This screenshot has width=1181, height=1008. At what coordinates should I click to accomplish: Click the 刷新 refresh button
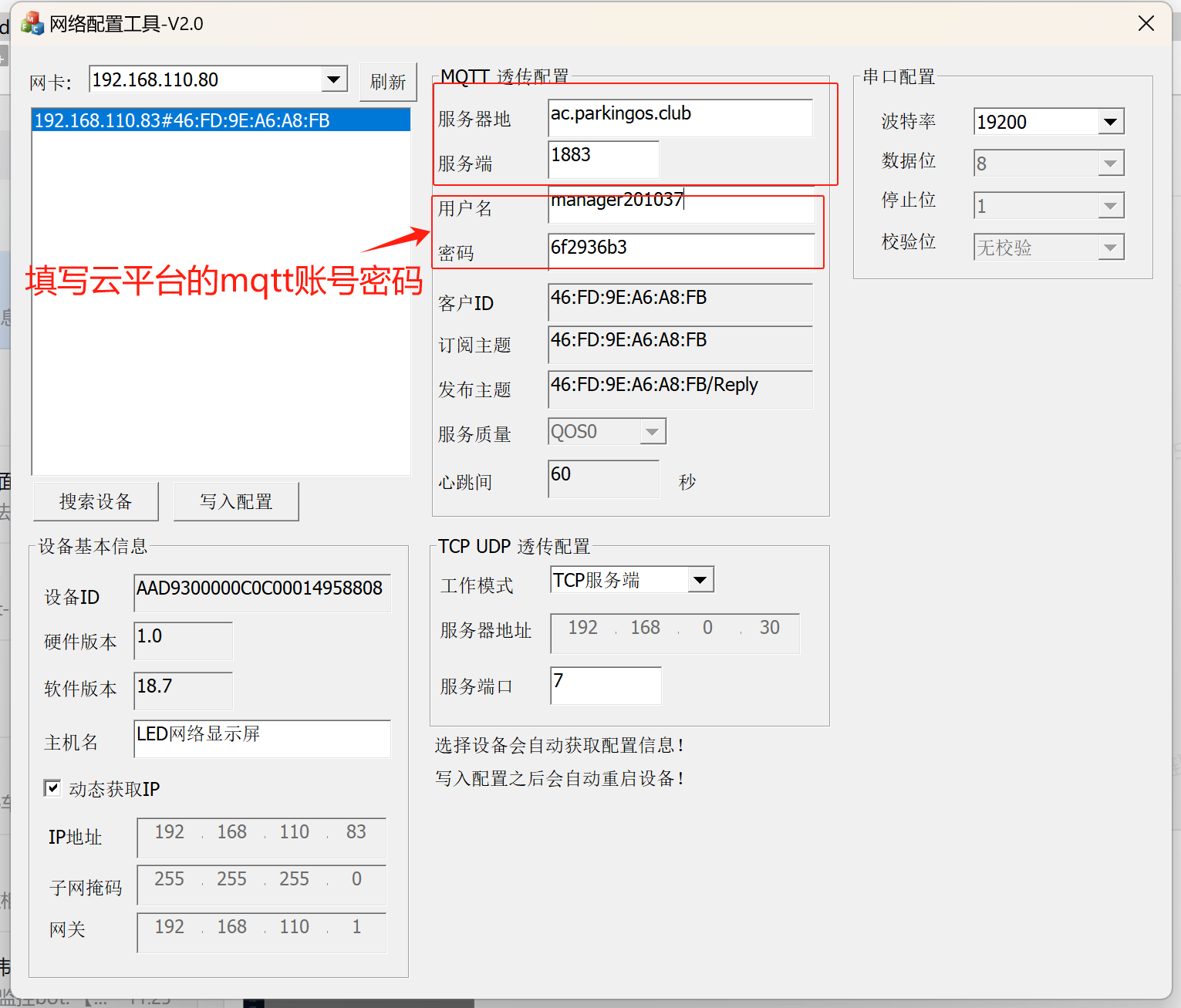click(x=388, y=82)
